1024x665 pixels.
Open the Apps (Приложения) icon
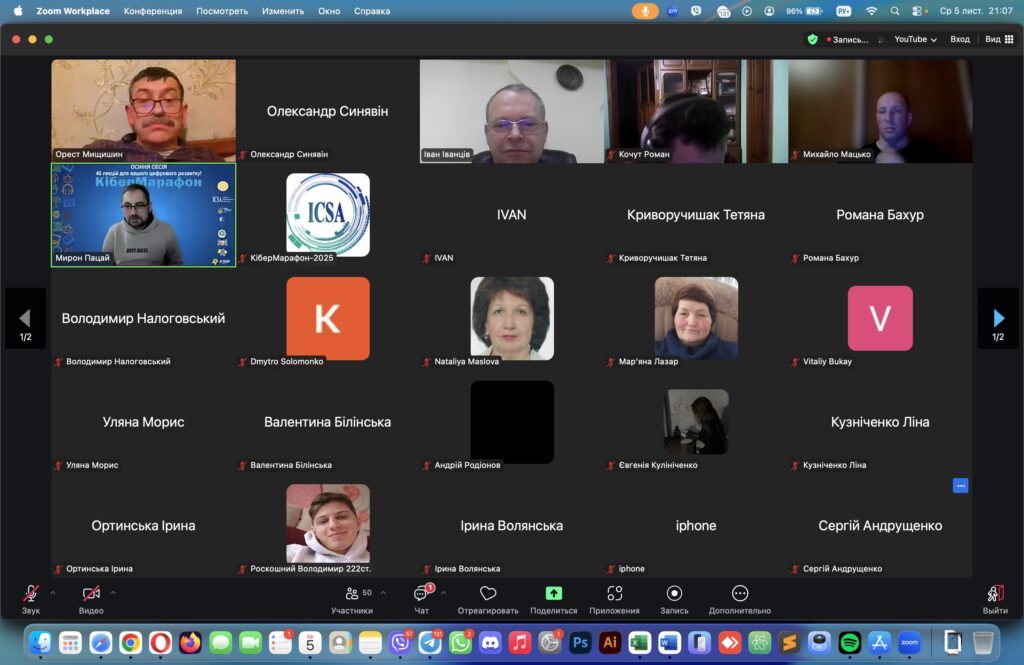[614, 594]
